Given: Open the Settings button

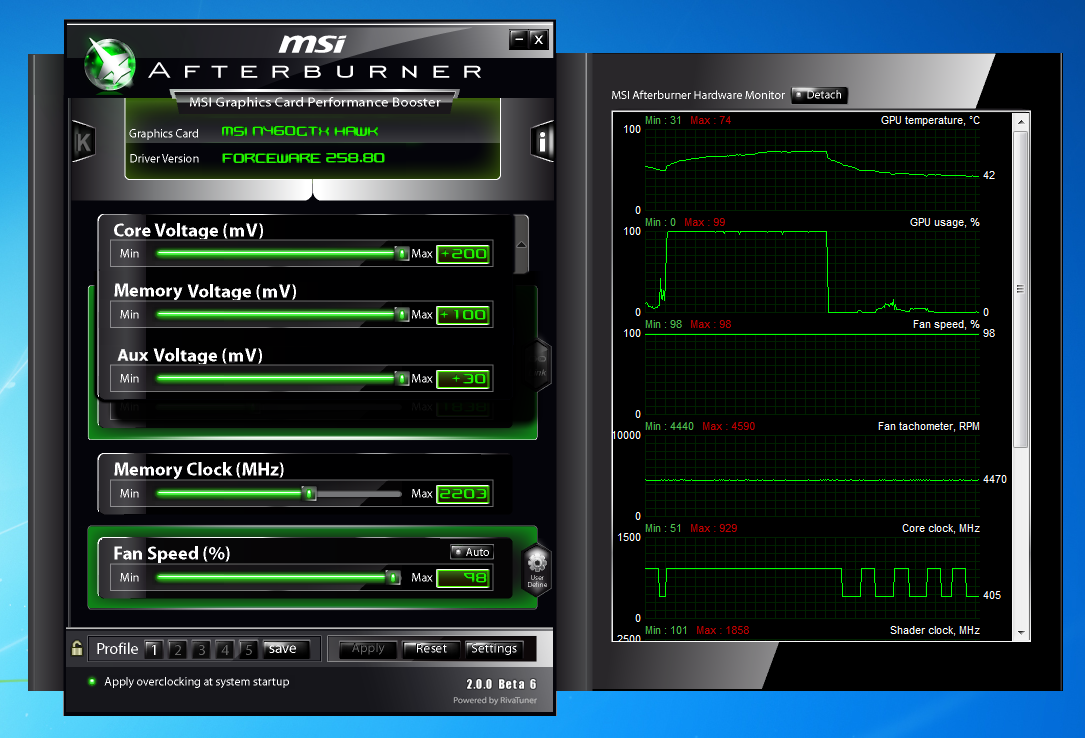Looking at the screenshot, I should tap(494, 649).
